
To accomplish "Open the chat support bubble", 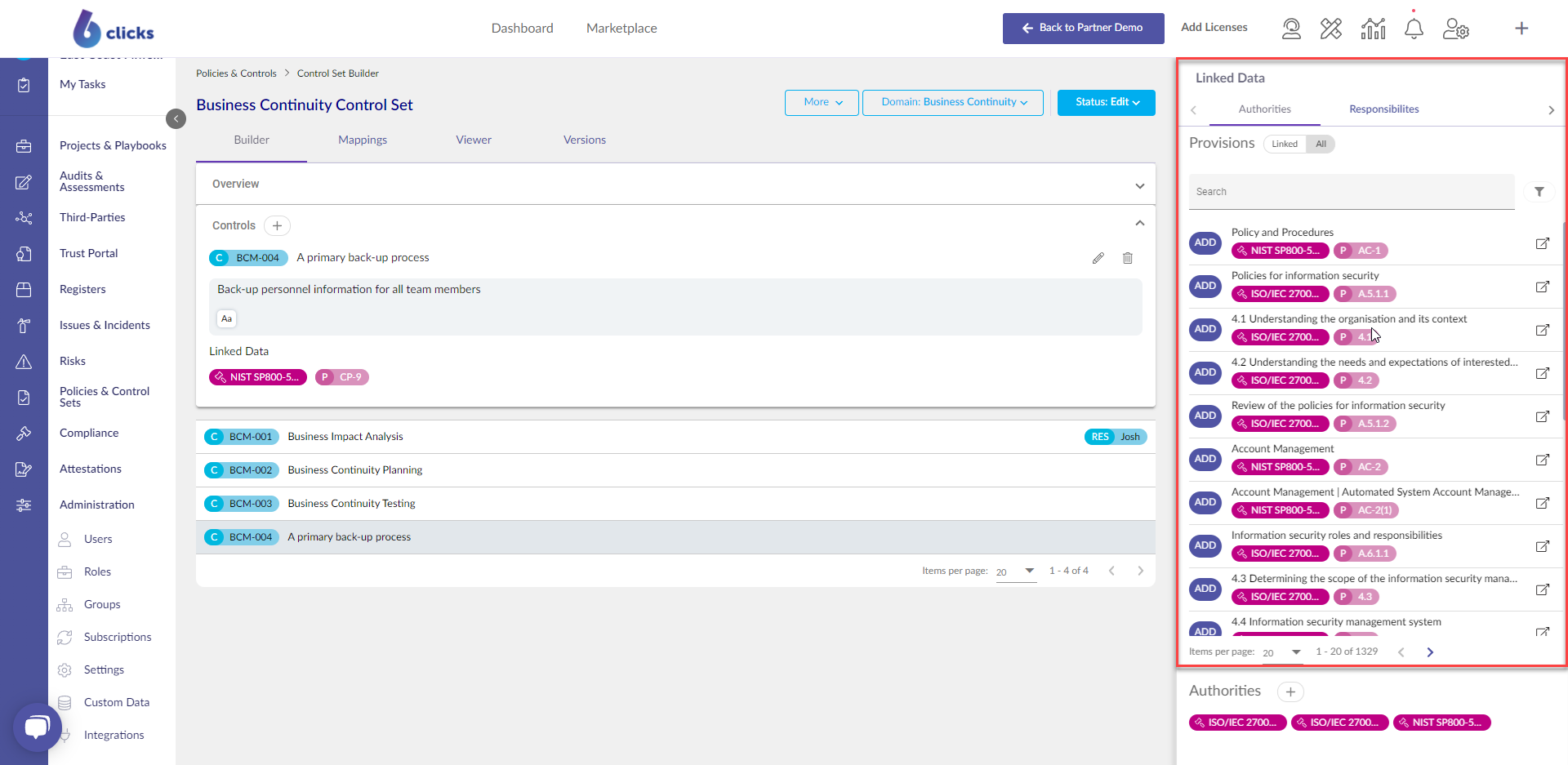I will pos(37,727).
